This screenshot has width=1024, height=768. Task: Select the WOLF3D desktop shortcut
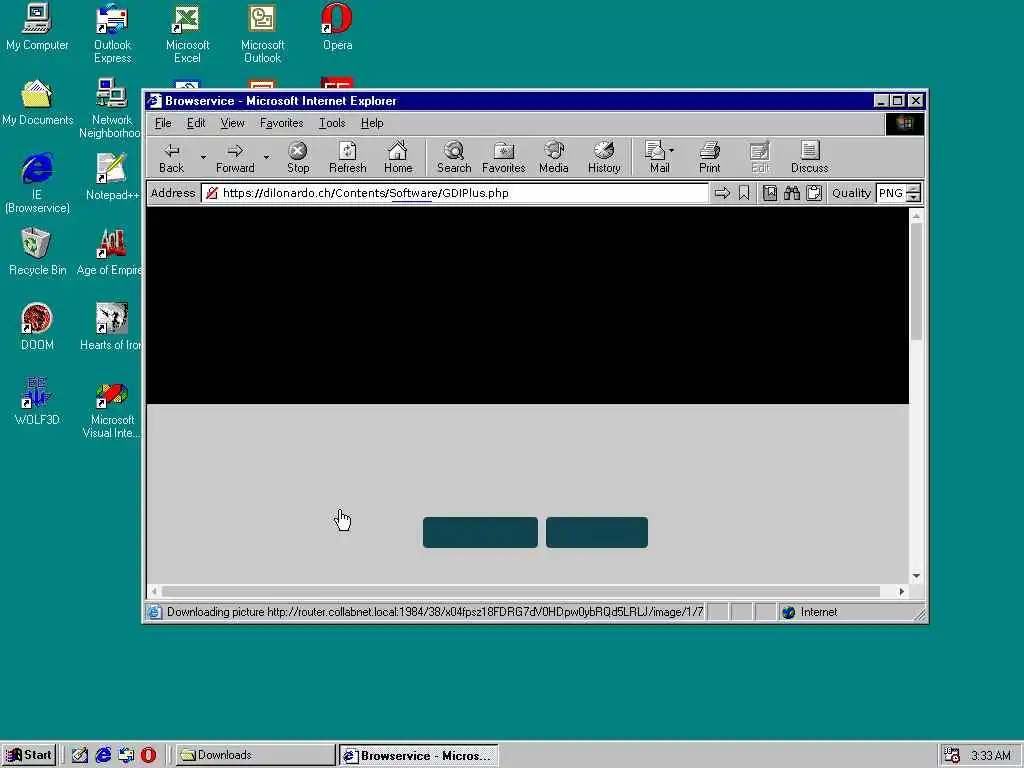[x=37, y=402]
